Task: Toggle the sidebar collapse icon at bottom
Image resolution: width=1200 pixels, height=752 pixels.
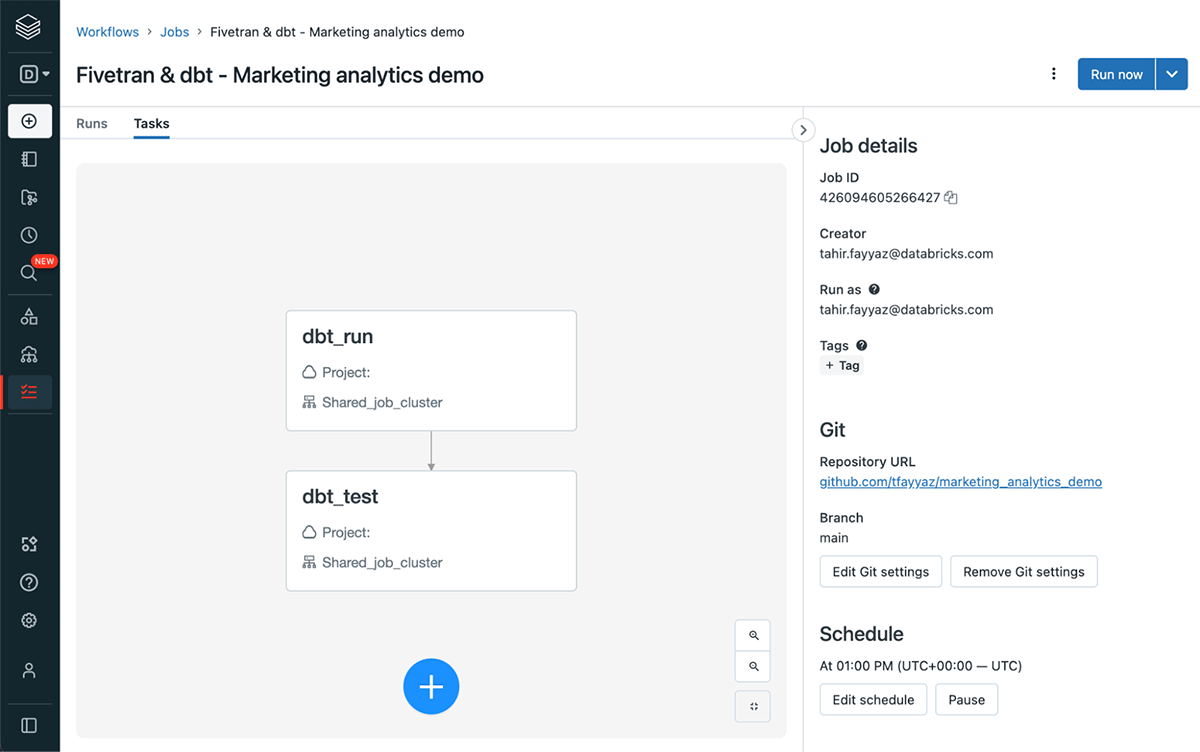Action: [29, 725]
